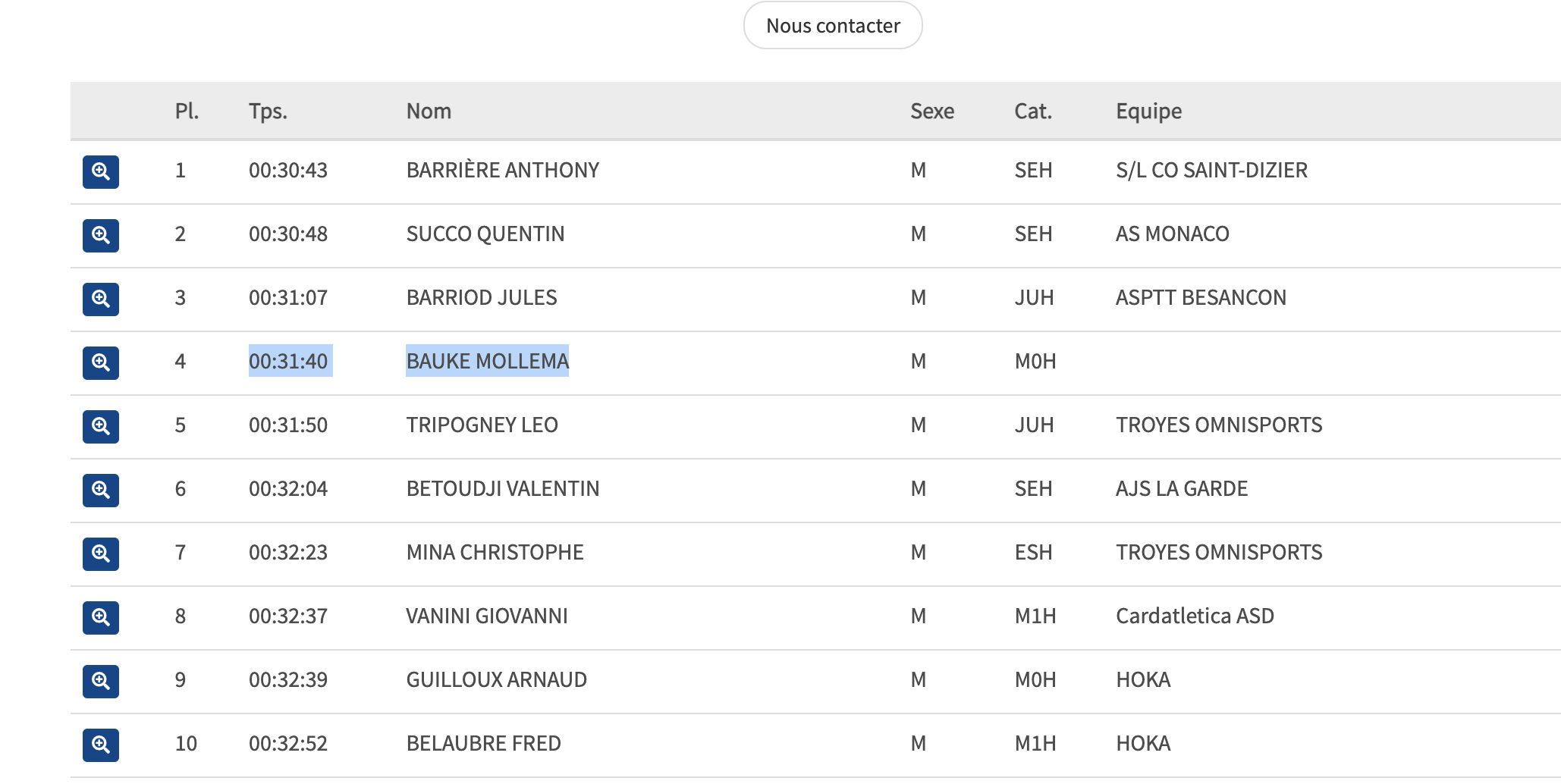Click the Equipe column header
Image resolution: width=1561 pixels, height=784 pixels.
tap(1148, 111)
